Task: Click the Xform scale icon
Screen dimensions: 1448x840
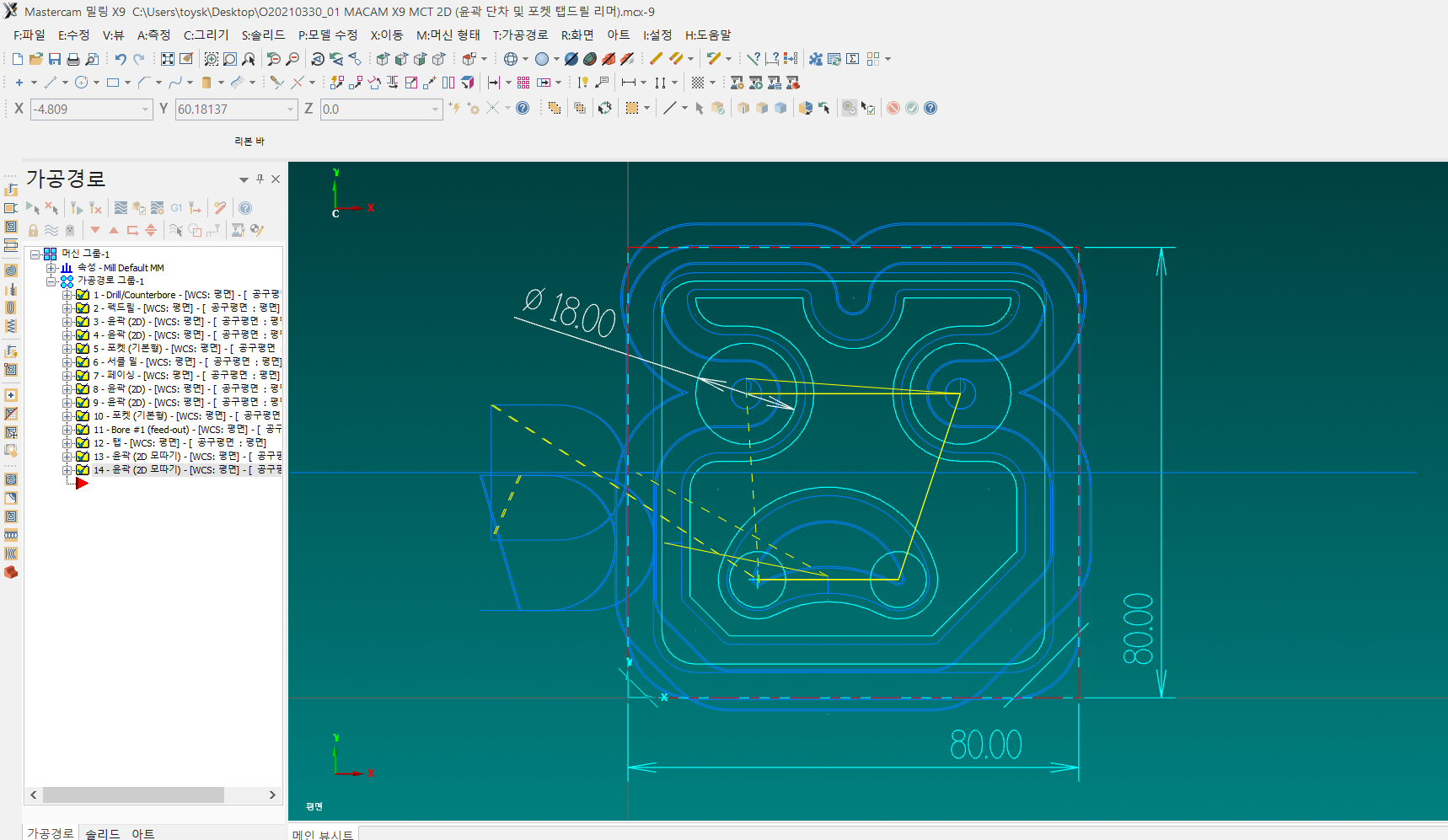Action: coord(411,83)
